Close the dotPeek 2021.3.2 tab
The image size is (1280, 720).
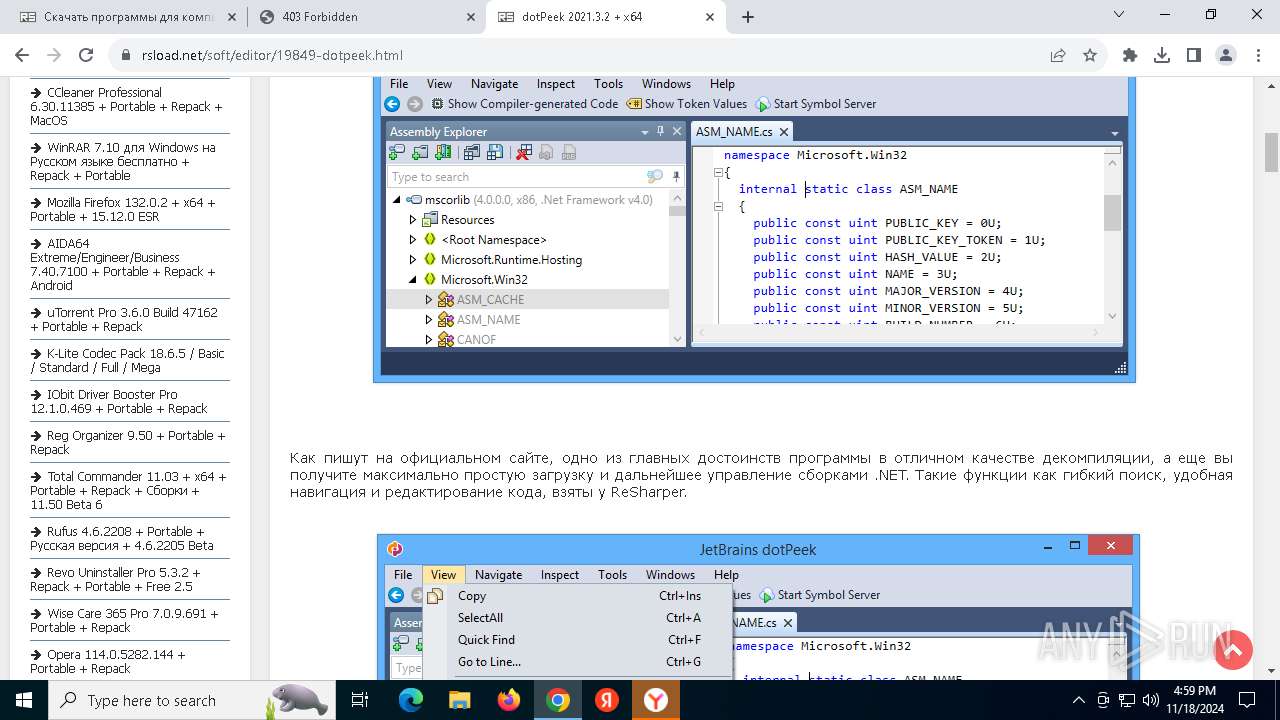pos(709,17)
